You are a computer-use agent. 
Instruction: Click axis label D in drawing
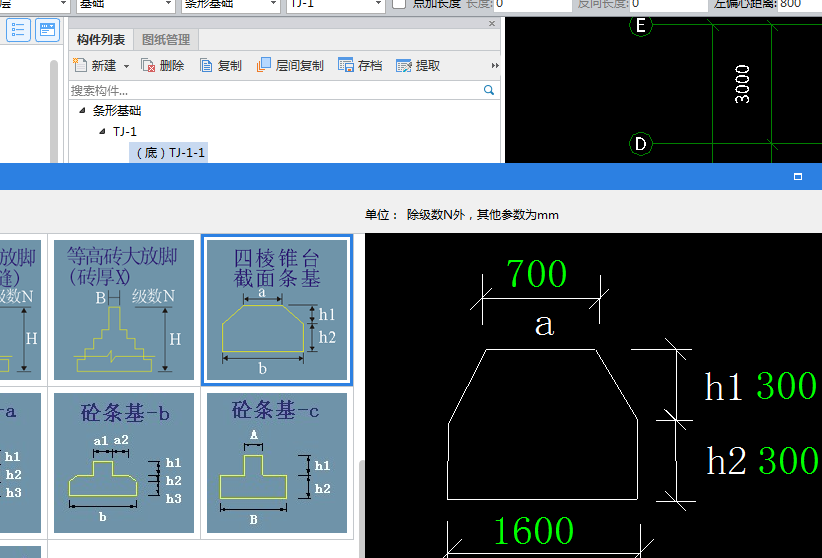pos(640,144)
